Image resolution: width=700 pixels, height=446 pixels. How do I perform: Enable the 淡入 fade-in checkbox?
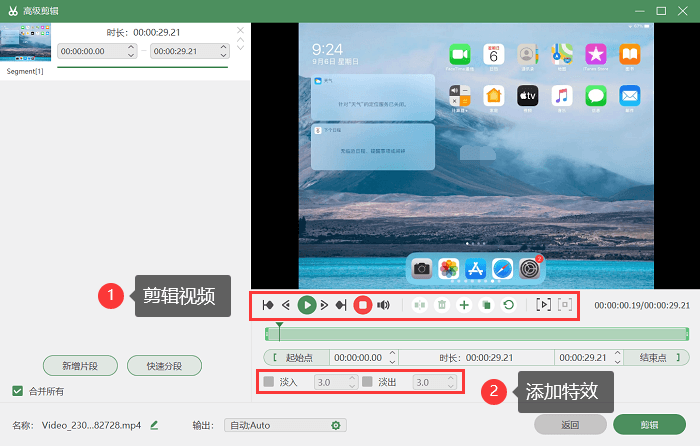[x=269, y=382]
